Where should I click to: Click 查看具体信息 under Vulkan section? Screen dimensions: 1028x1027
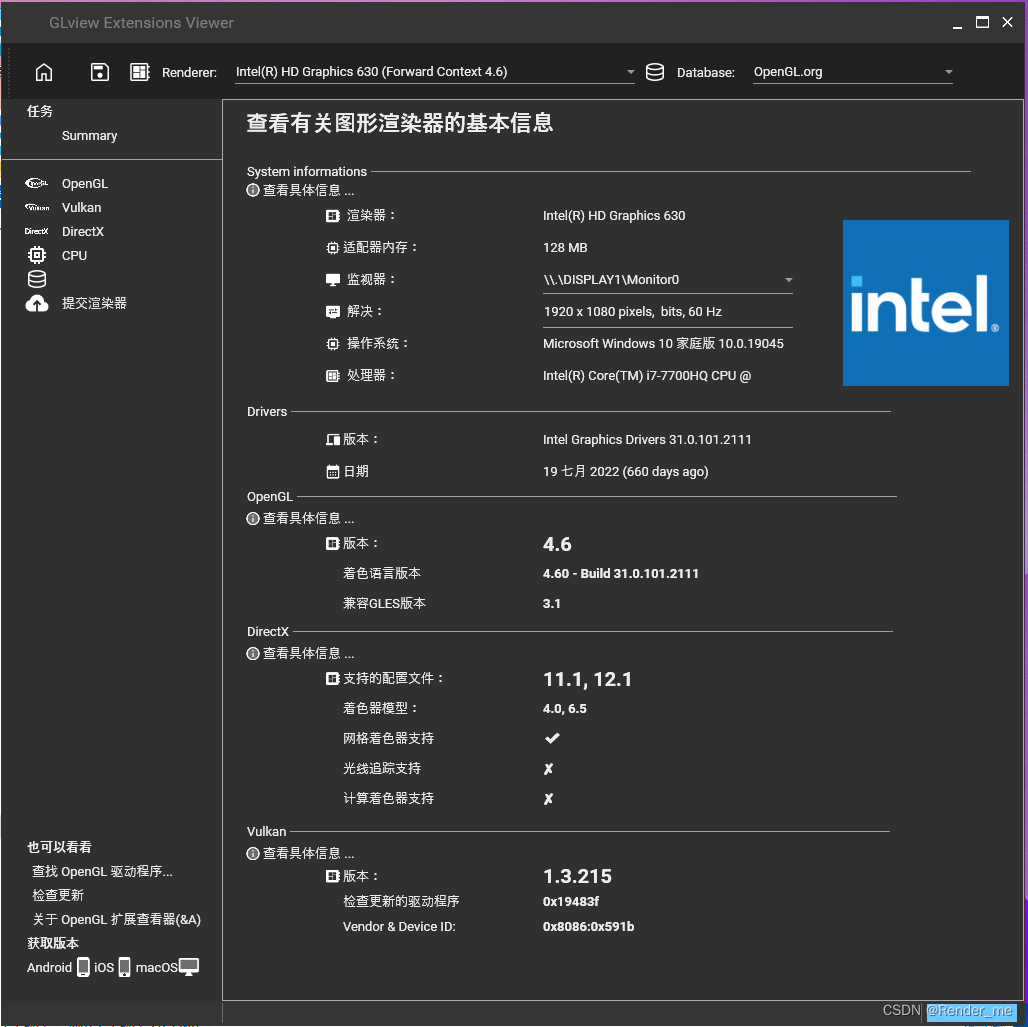(308, 853)
